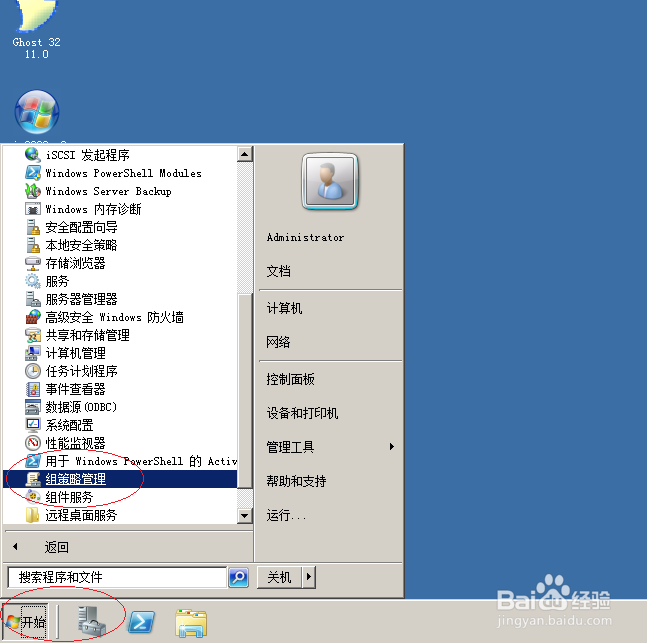Open shutdown options arrow next to 关机
The height and width of the screenshot is (643, 647).
pos(309,577)
